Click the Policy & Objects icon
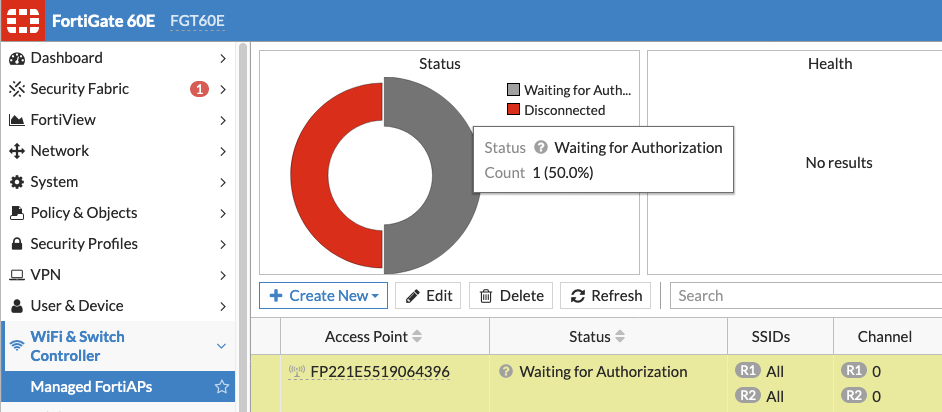 (x=17, y=213)
